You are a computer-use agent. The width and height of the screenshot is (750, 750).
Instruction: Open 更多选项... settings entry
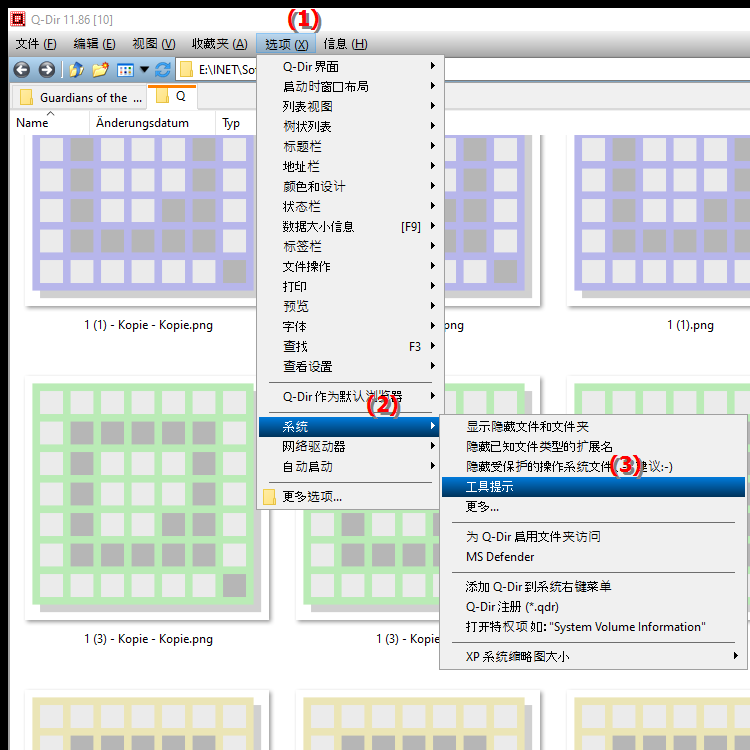[x=351, y=496]
